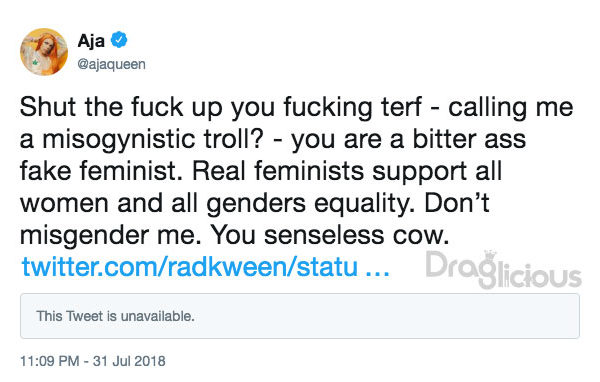Click the word terf in the tweet

point(401,107)
